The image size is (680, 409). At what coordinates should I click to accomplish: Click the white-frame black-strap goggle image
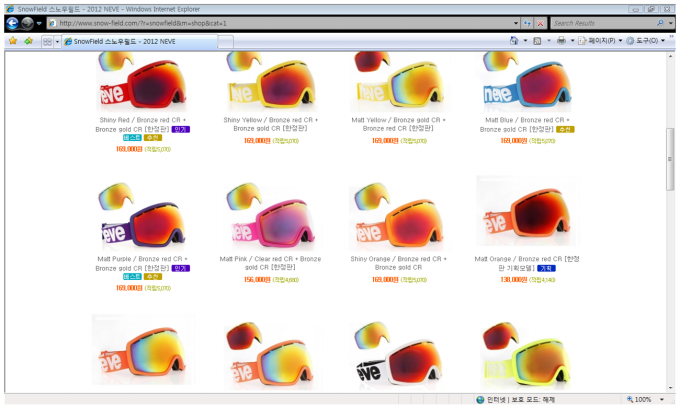pyautogui.click(x=398, y=354)
